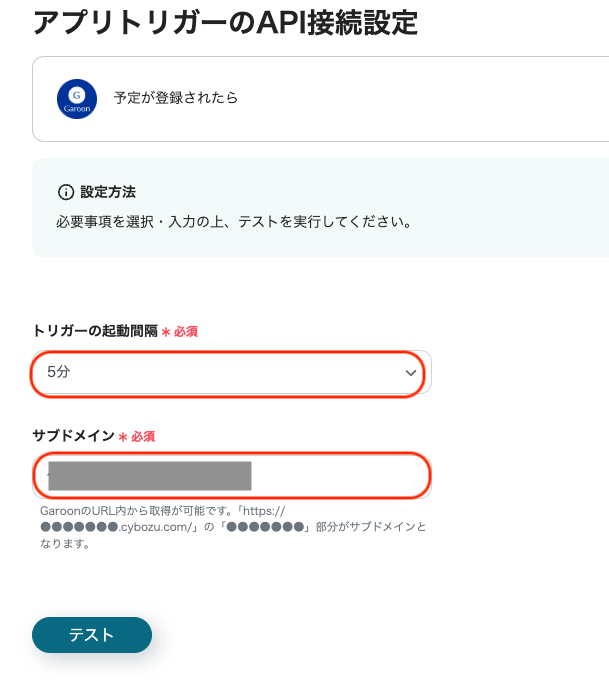Viewport: 609px width, 698px height.
Task: Click the Garoon app logo icon
Action: pos(77,98)
